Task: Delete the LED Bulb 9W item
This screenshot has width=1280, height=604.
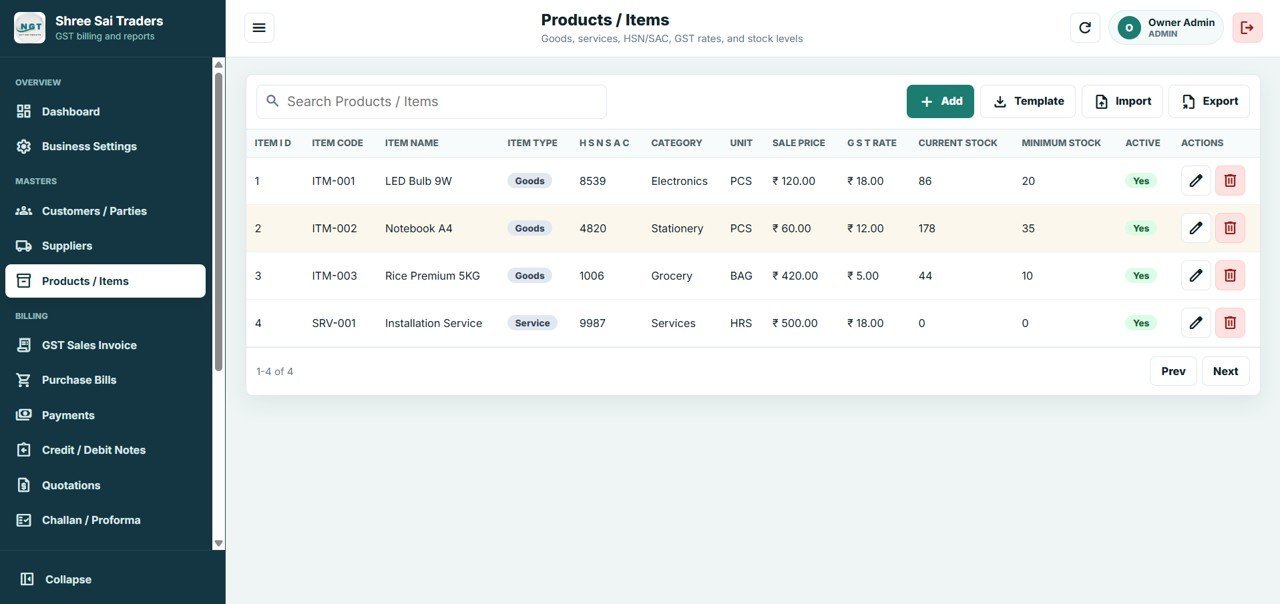Action: [1230, 181]
